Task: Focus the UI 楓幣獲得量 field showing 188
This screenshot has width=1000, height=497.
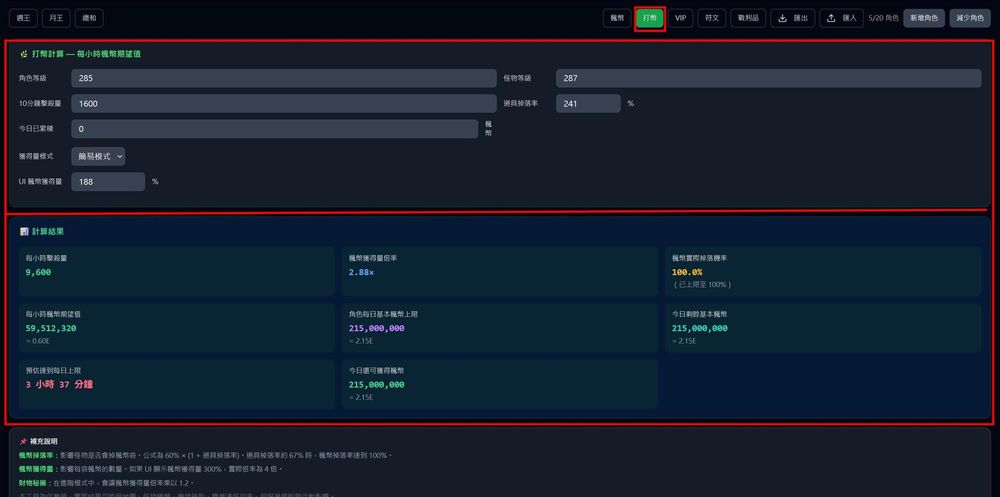Action: coord(108,182)
